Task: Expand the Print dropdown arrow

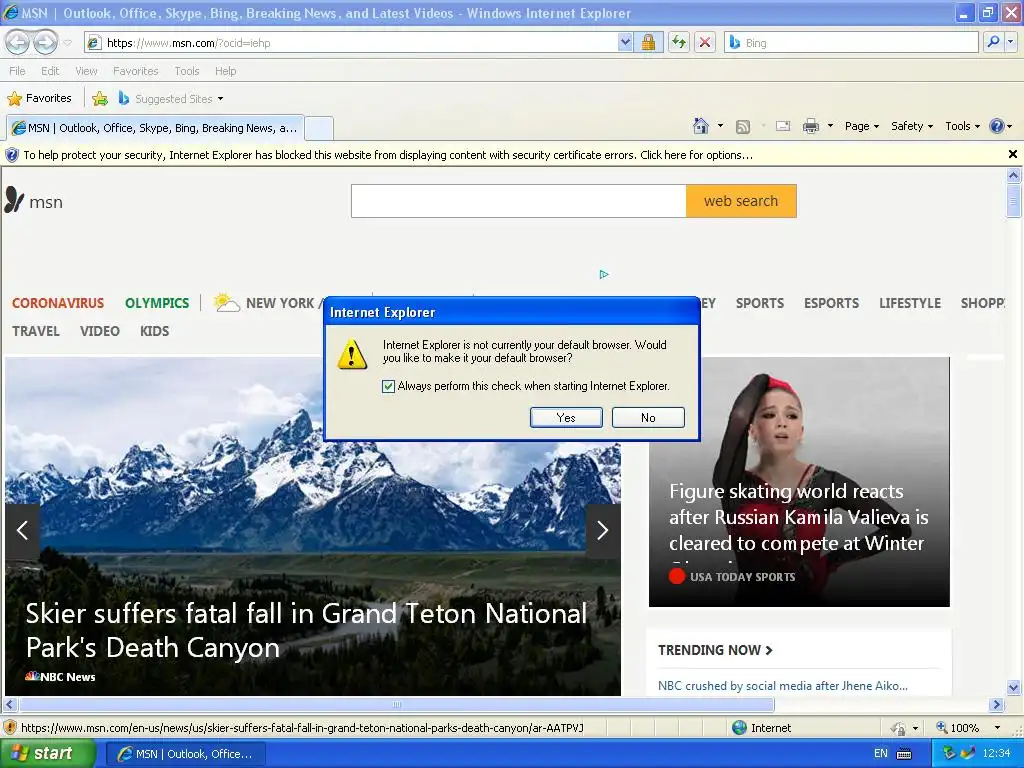Action: click(x=830, y=126)
